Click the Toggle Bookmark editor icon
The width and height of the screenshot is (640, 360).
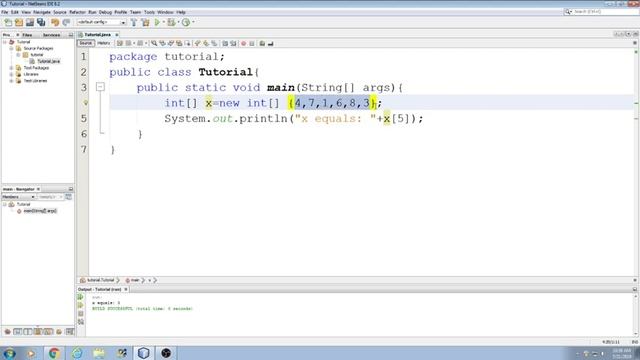(214, 43)
